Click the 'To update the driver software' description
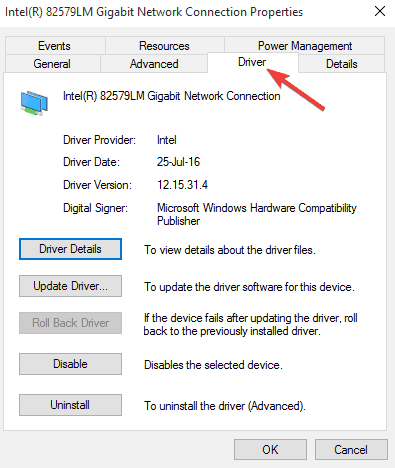Image resolution: width=395 pixels, height=468 pixels. (249, 287)
